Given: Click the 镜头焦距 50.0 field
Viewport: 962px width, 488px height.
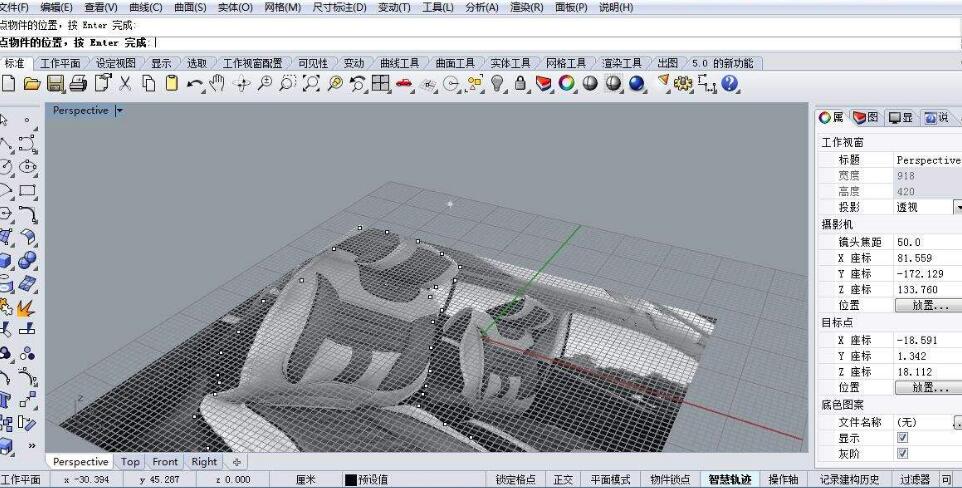Looking at the screenshot, I should coord(928,242).
